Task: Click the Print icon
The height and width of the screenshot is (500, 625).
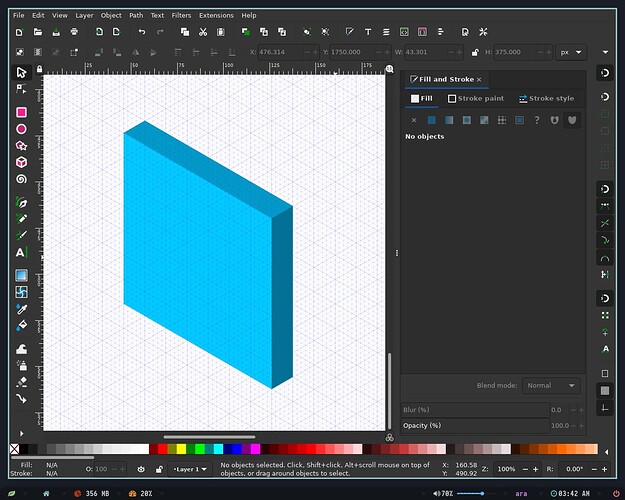Action: (74, 32)
